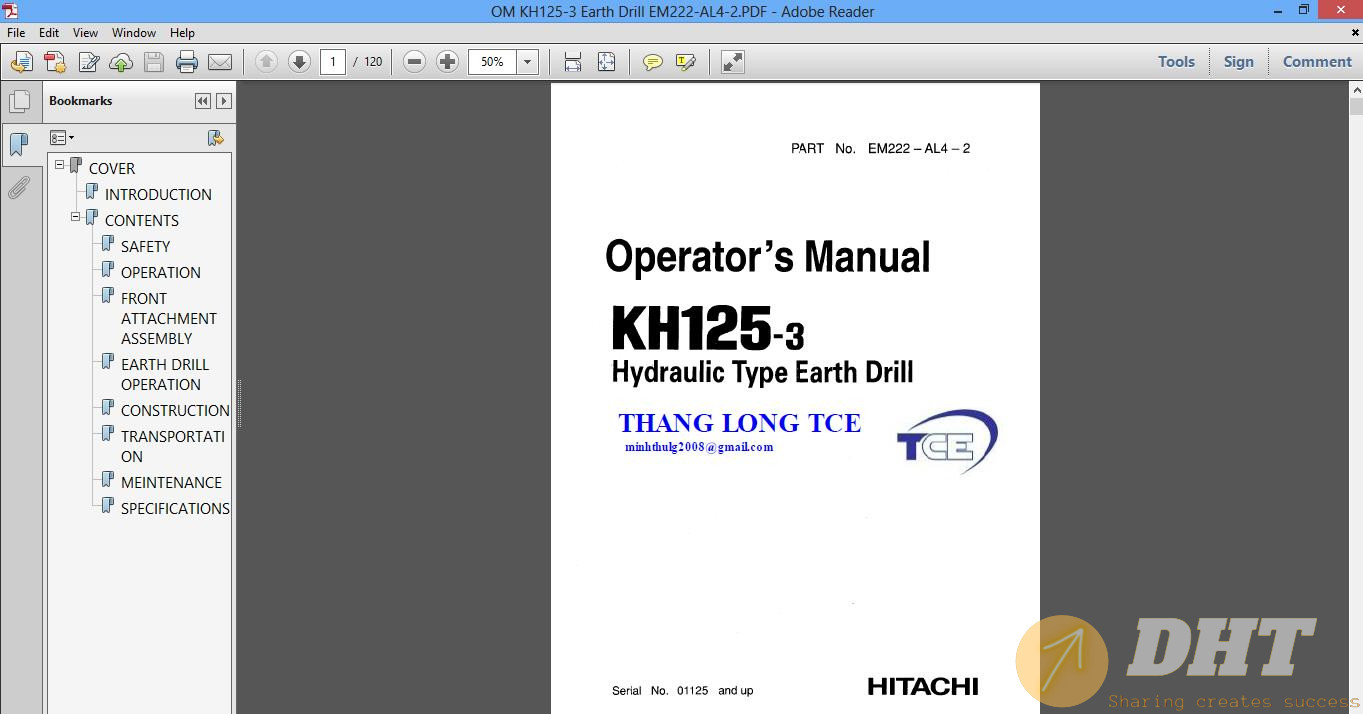
Task: Click the Send email envelope icon
Action: (220, 62)
